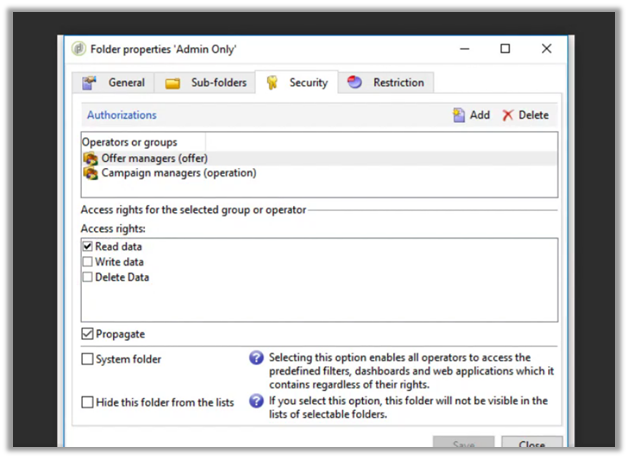The height and width of the screenshot is (459, 628).
Task: Enable the Write data checkbox
Action: tap(88, 262)
